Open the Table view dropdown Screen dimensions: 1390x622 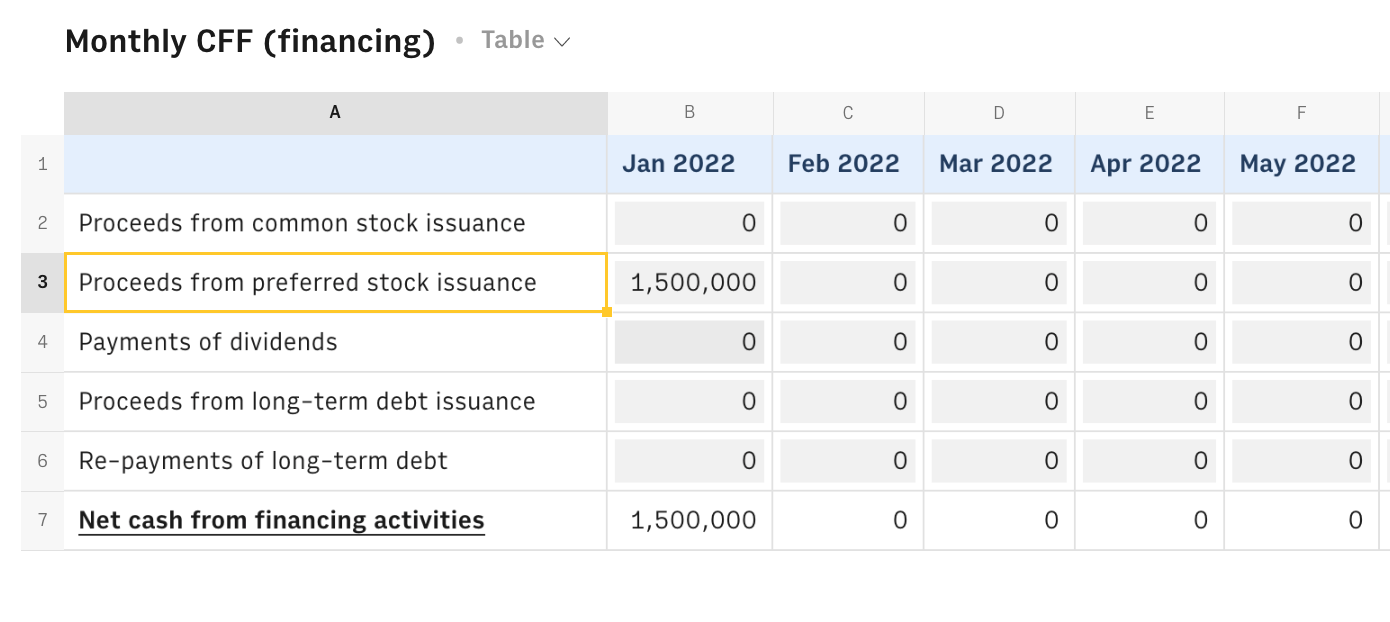(525, 41)
